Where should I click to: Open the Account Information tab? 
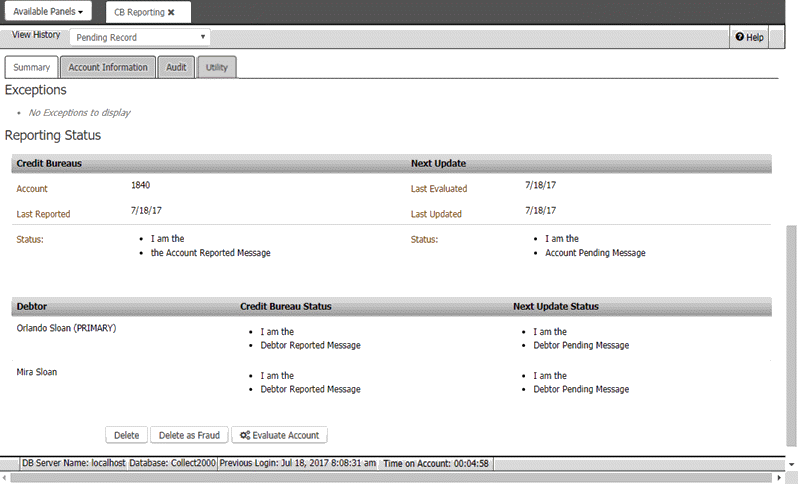[x=108, y=67]
